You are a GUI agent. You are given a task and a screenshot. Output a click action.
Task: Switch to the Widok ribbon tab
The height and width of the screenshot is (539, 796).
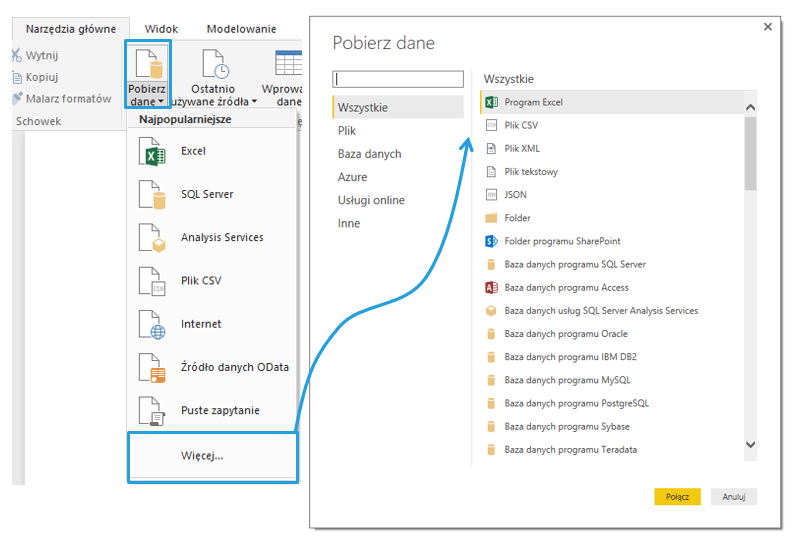161,29
